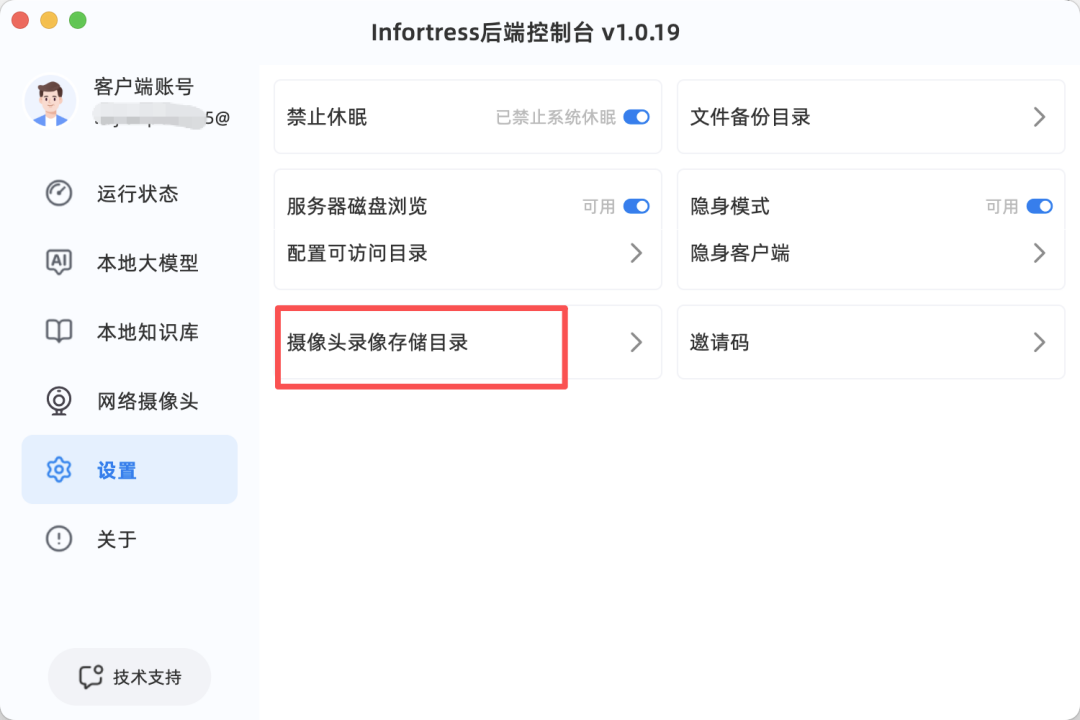Click the 本地知识库 book icon
1080x720 pixels.
point(59,331)
